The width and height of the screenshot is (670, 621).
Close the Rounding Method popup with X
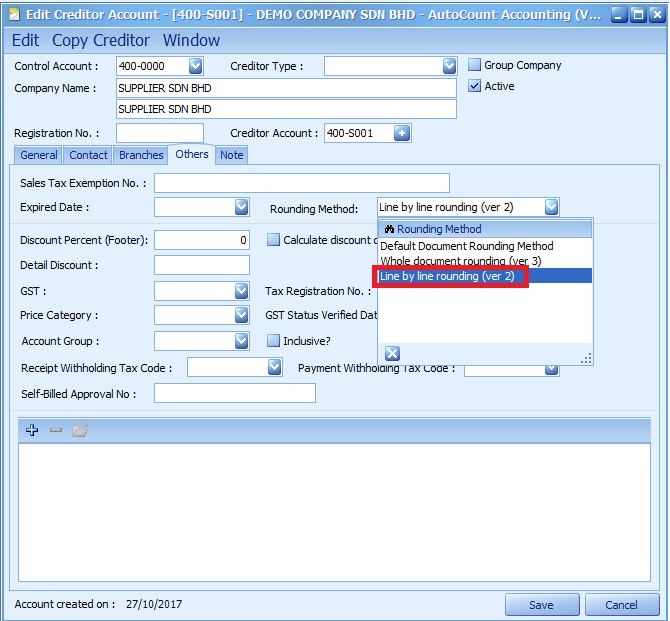[392, 353]
